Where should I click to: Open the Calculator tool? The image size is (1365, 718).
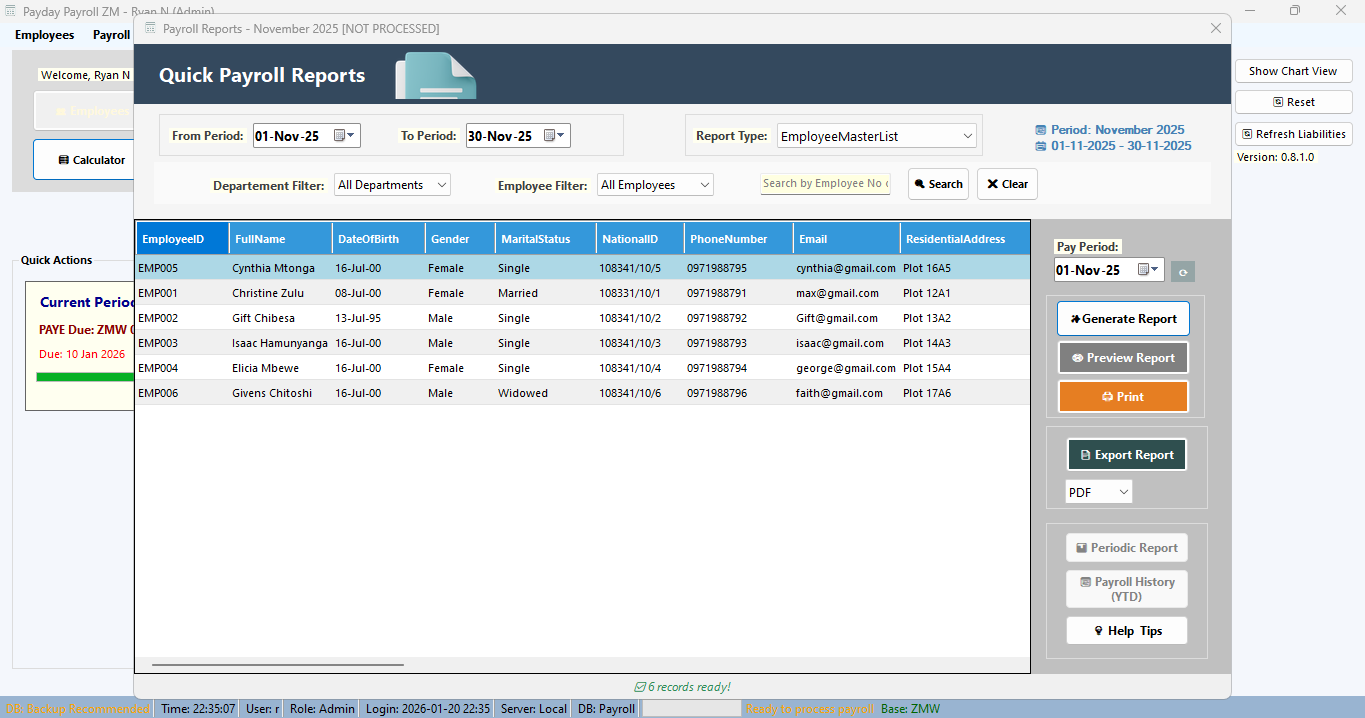(91, 160)
